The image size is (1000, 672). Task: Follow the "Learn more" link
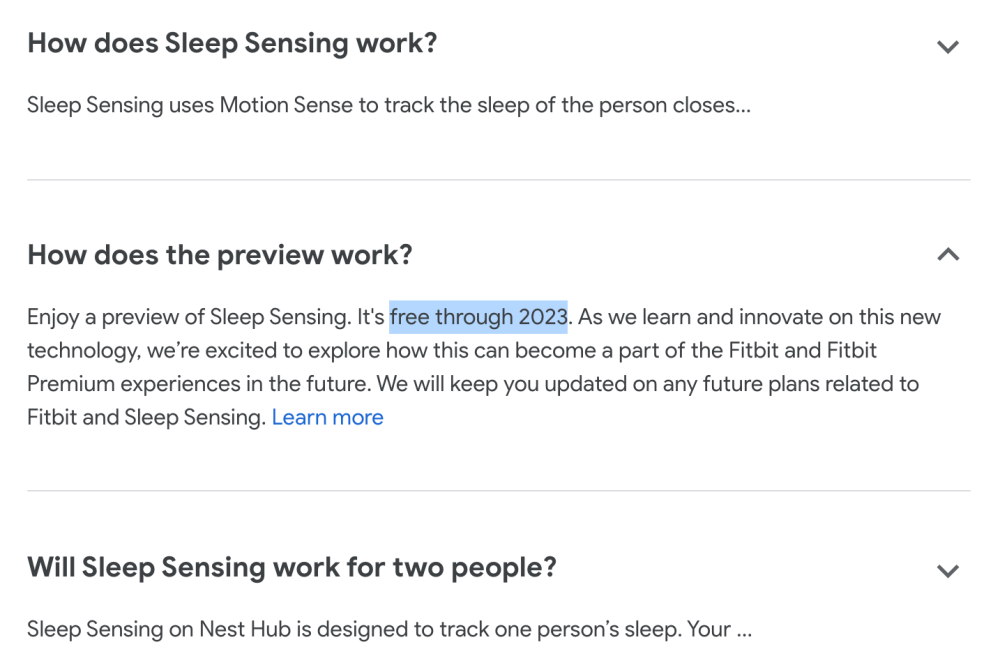point(327,418)
